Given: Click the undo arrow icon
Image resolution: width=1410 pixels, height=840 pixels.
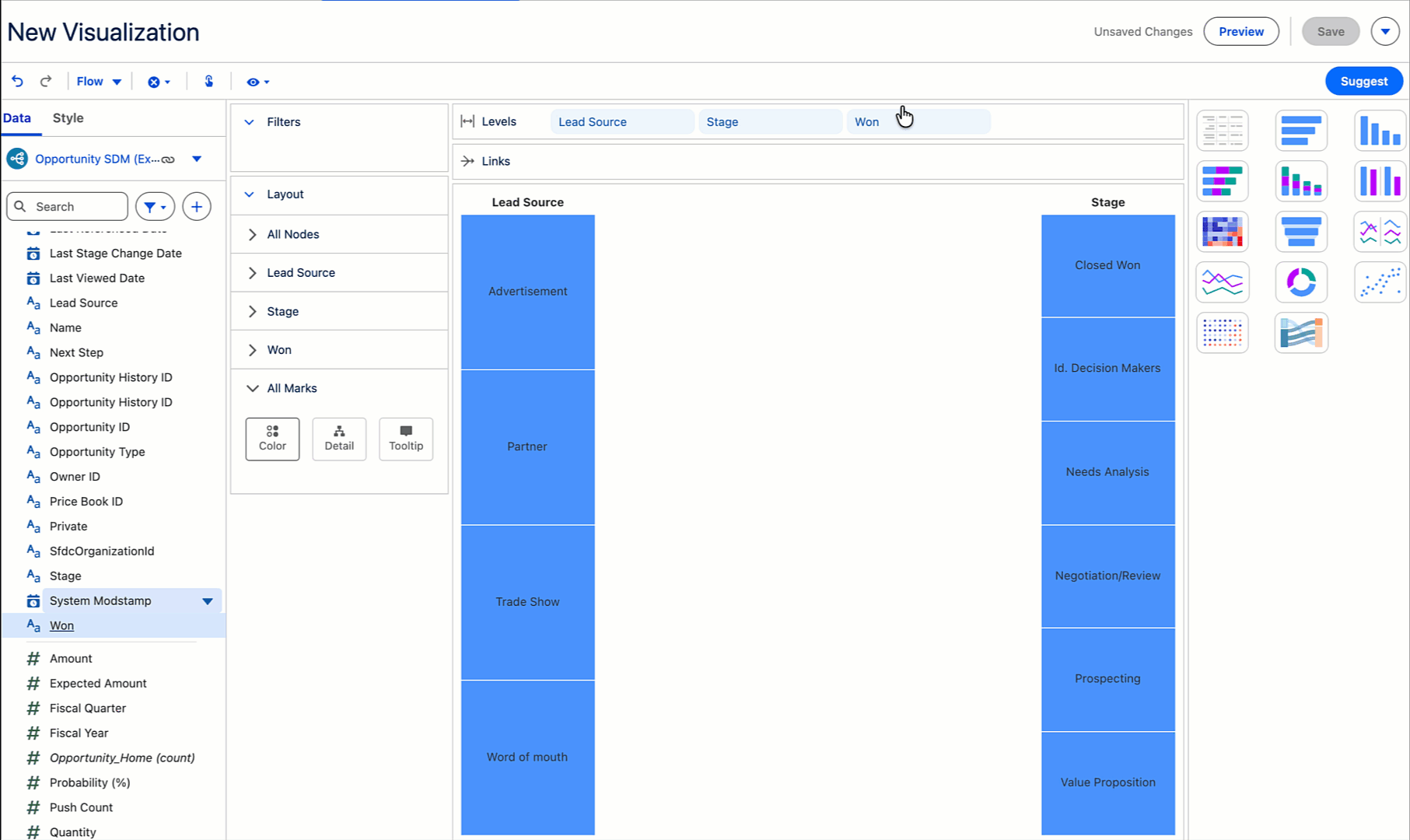Looking at the screenshot, I should [x=17, y=82].
